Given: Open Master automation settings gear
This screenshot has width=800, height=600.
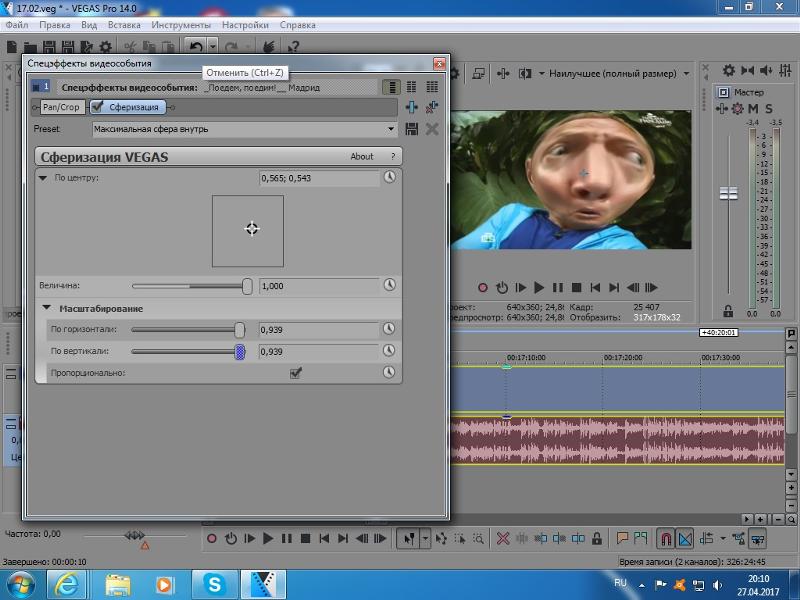Looking at the screenshot, I should (x=737, y=109).
